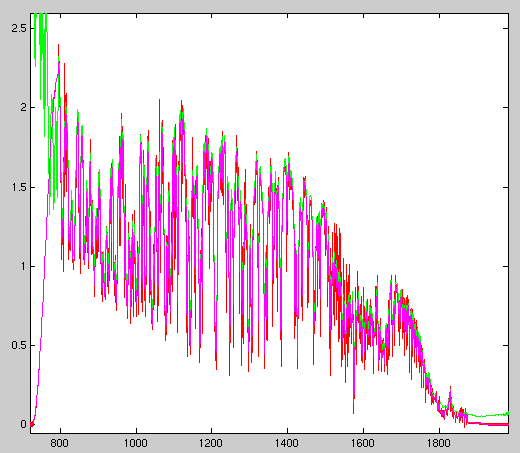Click the 2.5 y-axis tick label
This screenshot has width=520, height=453.
[19, 28]
